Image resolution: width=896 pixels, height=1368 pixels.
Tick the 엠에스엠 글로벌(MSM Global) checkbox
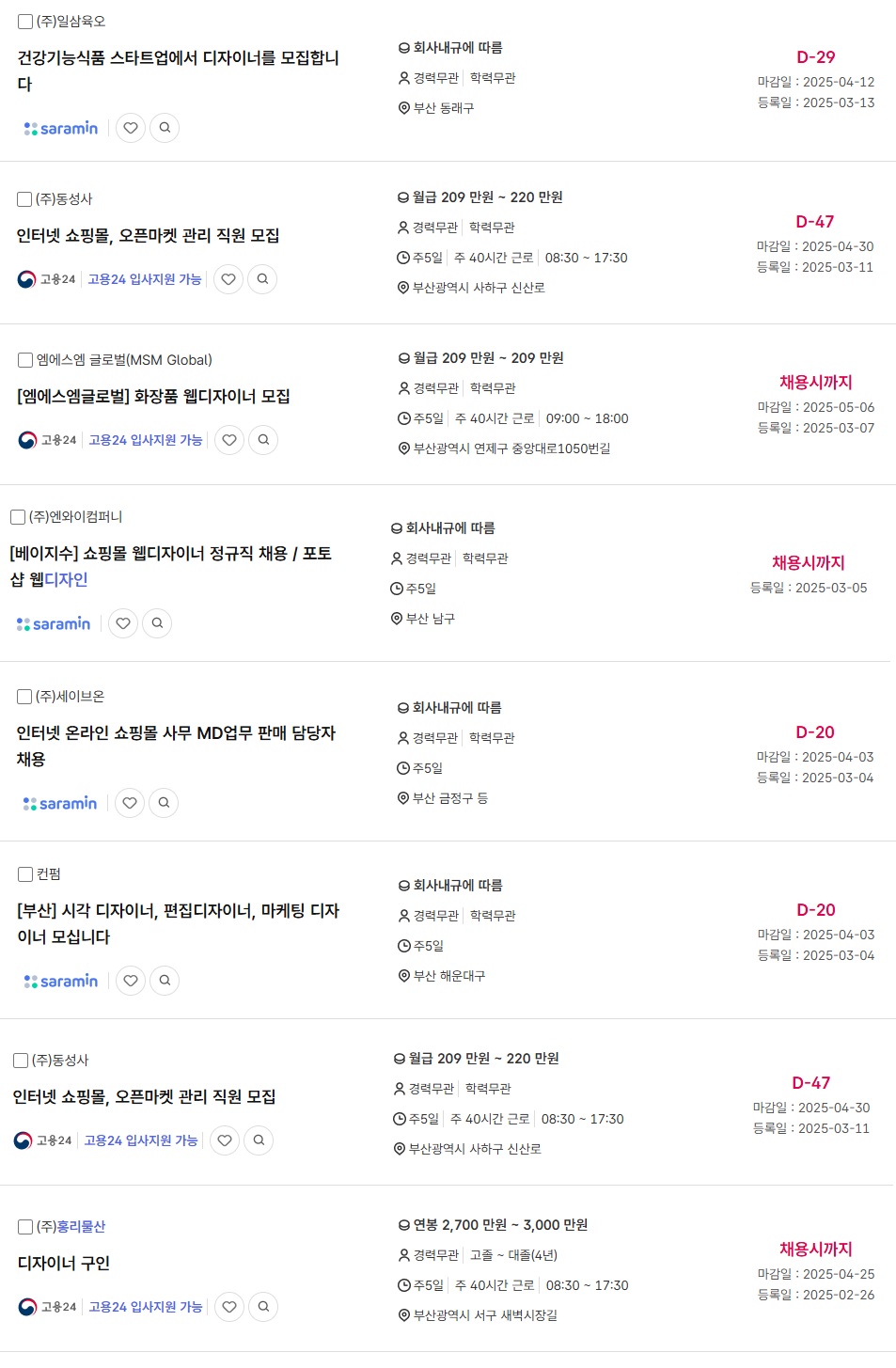pos(25,359)
